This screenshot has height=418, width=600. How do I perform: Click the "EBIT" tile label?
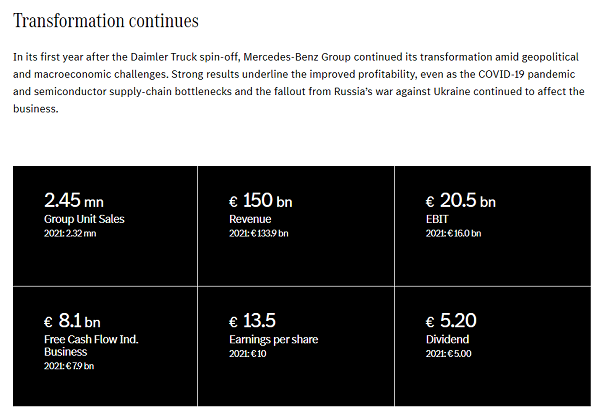[438, 218]
